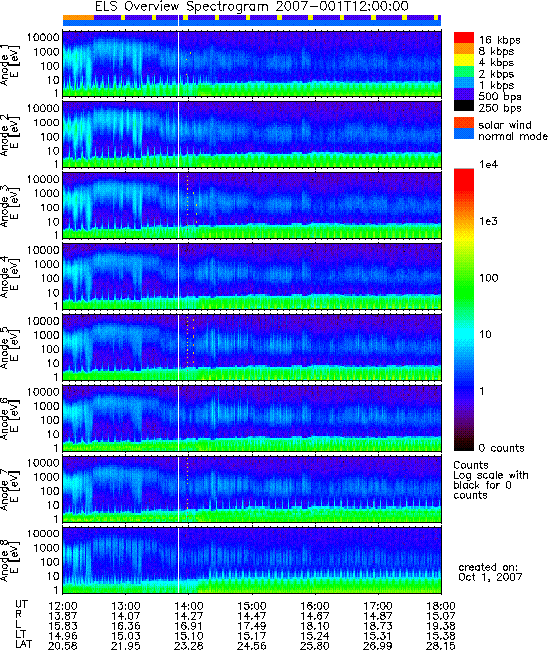Click the L value 19.38

441,626
